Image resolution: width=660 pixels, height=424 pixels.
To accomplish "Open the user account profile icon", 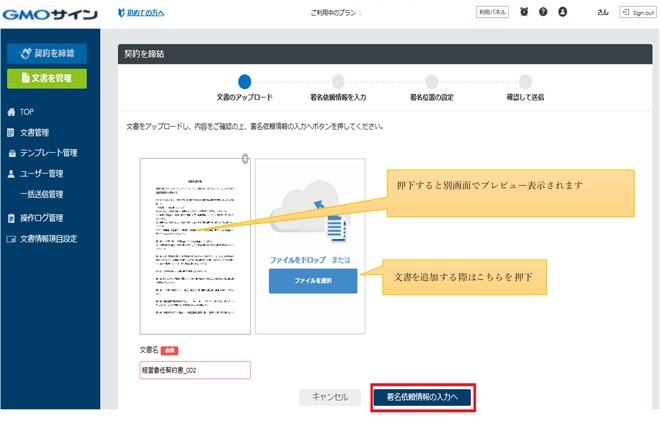I will [x=562, y=12].
